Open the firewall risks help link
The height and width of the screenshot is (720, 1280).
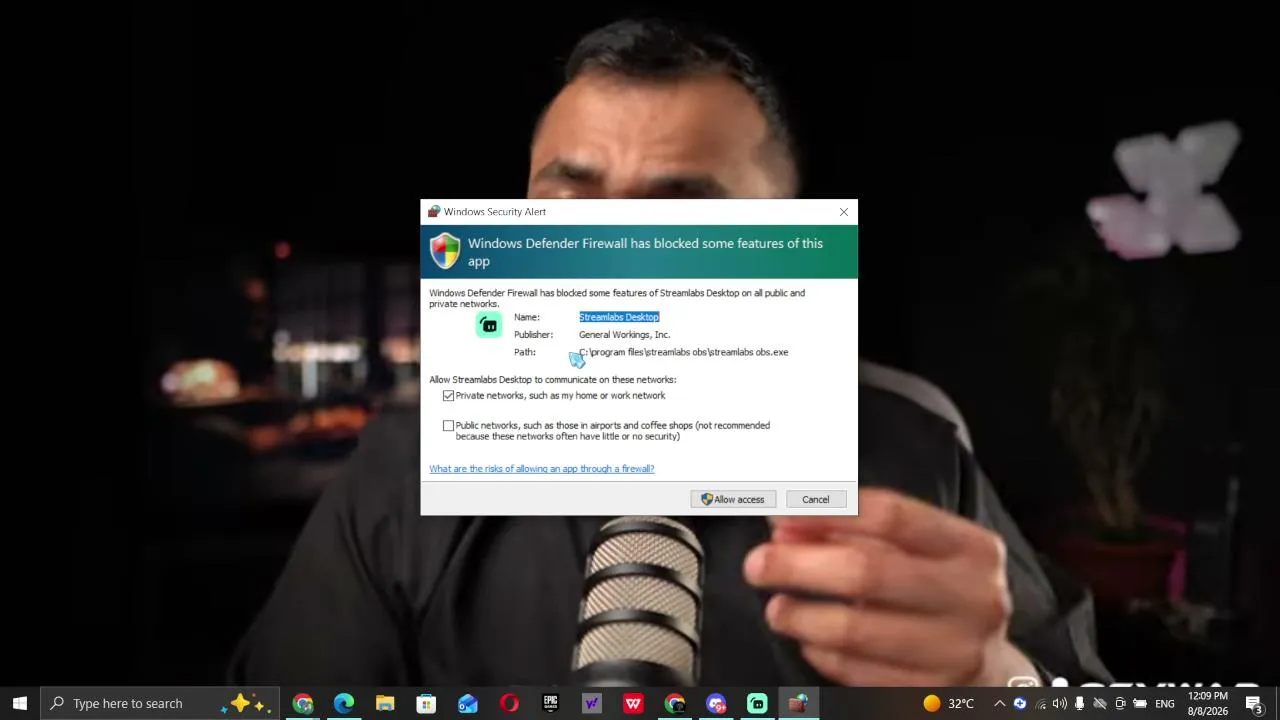pos(542,469)
